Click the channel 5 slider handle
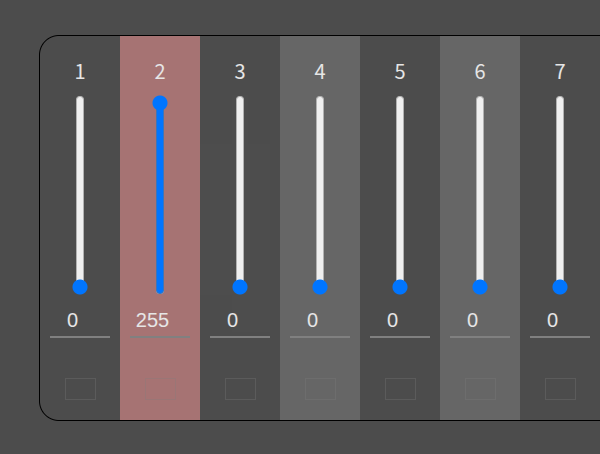This screenshot has width=600, height=454. [x=400, y=287]
